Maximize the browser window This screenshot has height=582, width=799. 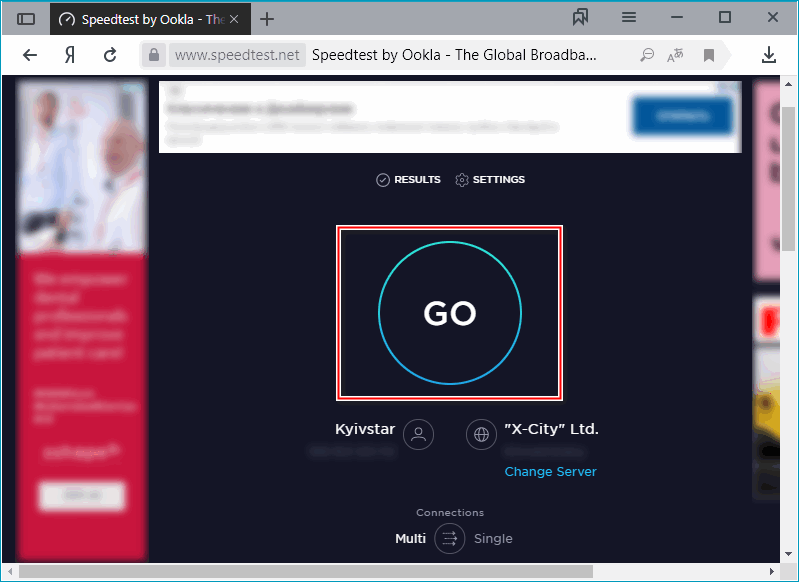(x=725, y=18)
